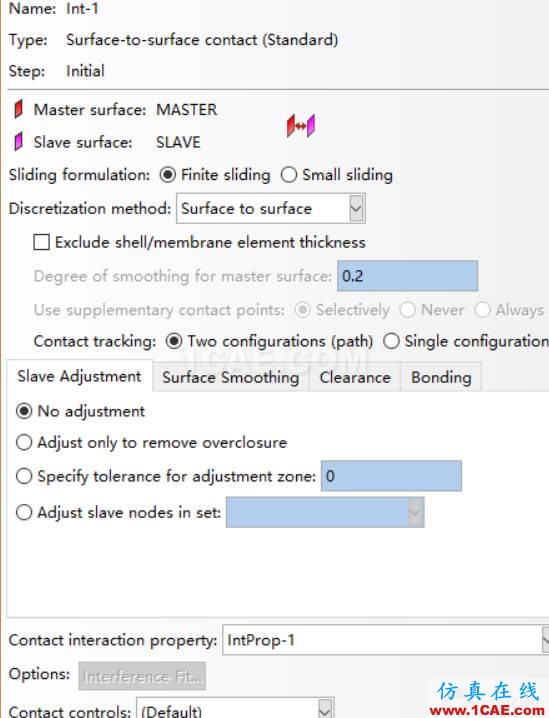Select the Finite sliding radio button
The image size is (549, 718).
point(168,175)
